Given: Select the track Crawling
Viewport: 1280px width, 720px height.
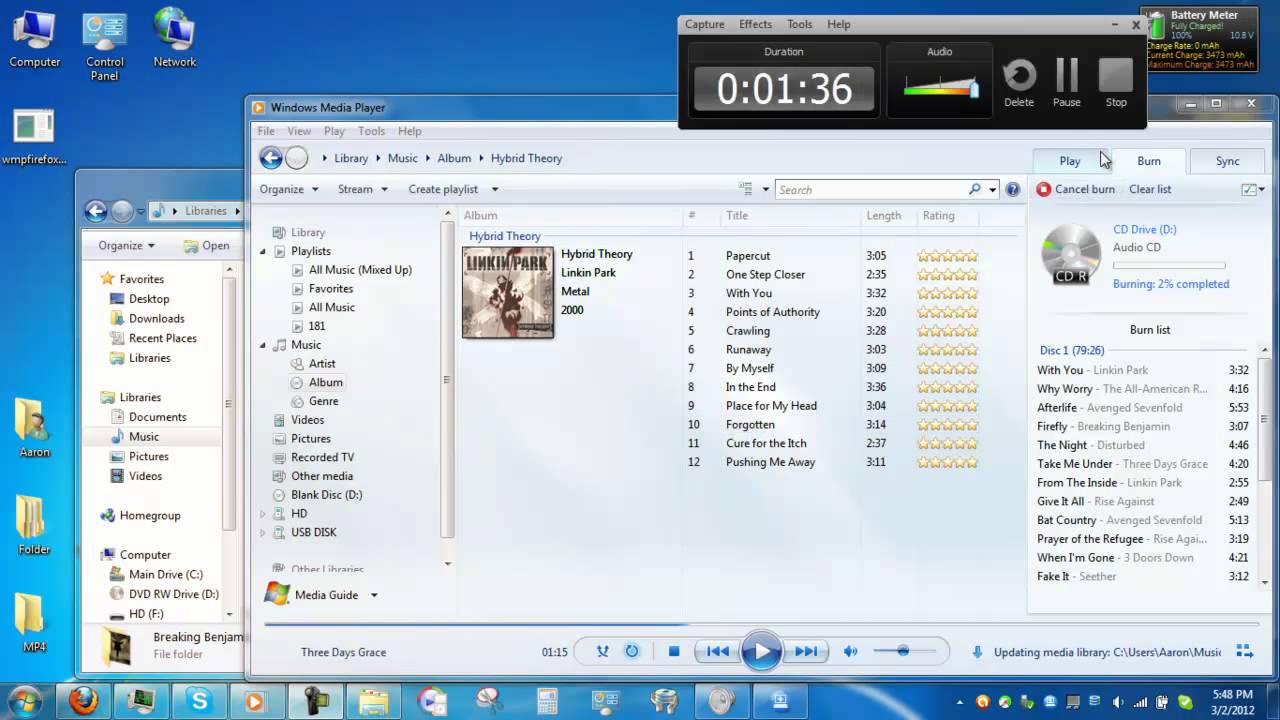Looking at the screenshot, I should 748,331.
